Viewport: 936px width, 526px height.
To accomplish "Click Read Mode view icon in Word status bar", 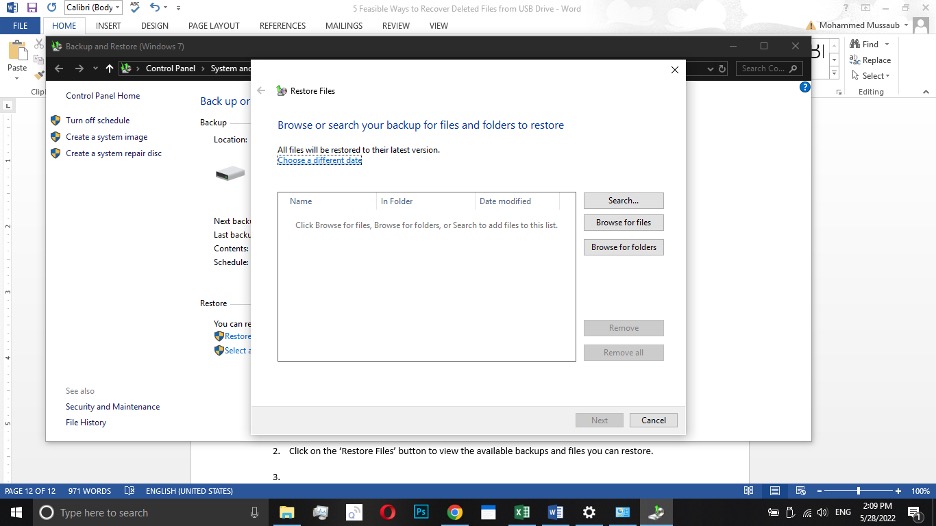I will pyautogui.click(x=748, y=491).
